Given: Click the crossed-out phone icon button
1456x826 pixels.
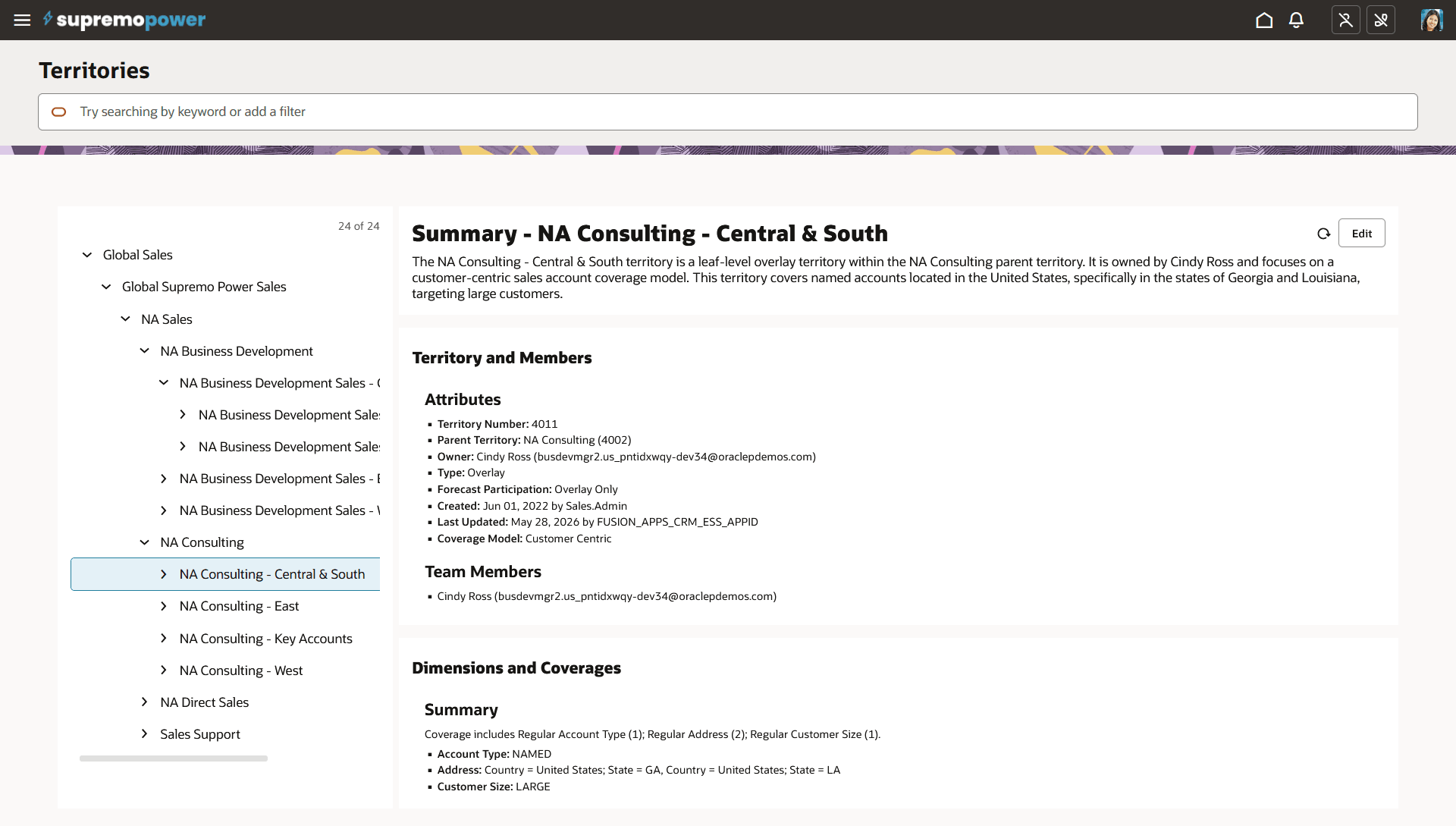Looking at the screenshot, I should [x=1380, y=20].
